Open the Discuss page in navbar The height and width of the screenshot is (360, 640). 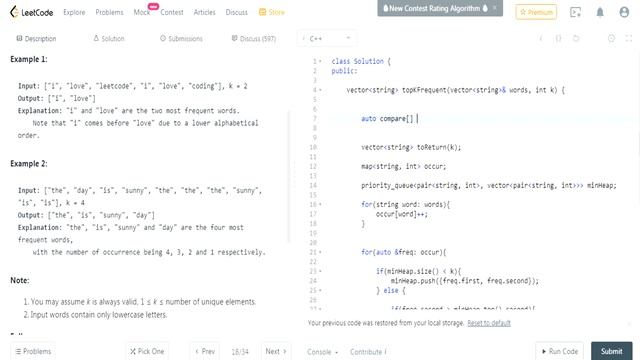coord(237,12)
